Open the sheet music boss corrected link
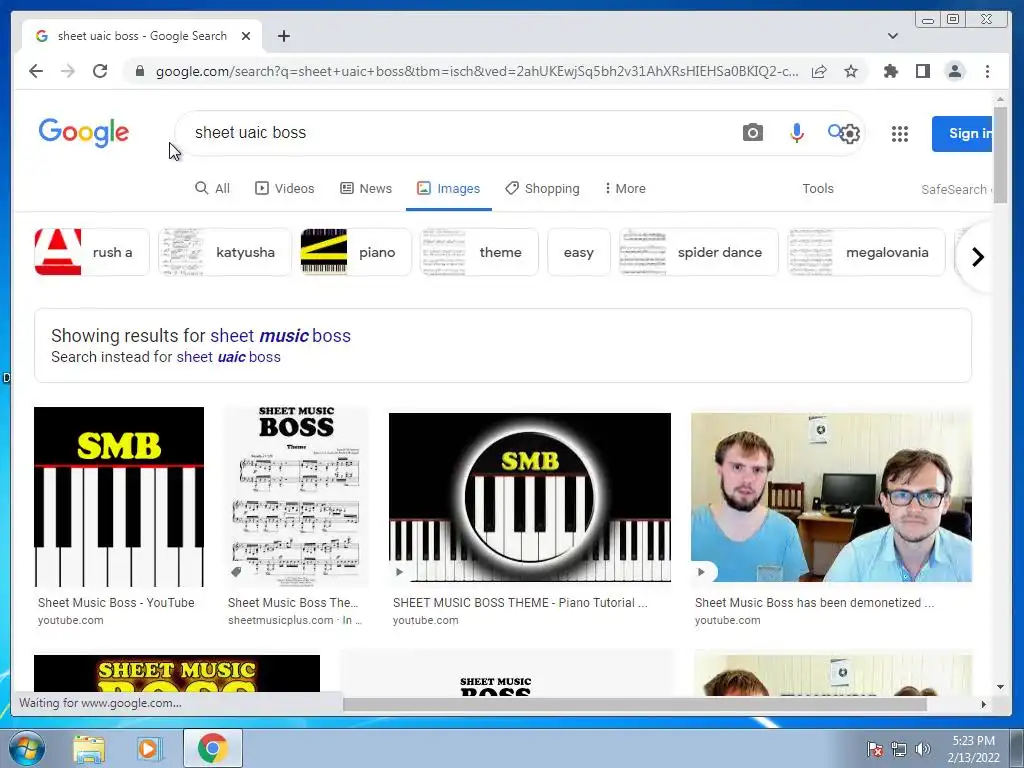This screenshot has height=768, width=1024. [x=280, y=335]
